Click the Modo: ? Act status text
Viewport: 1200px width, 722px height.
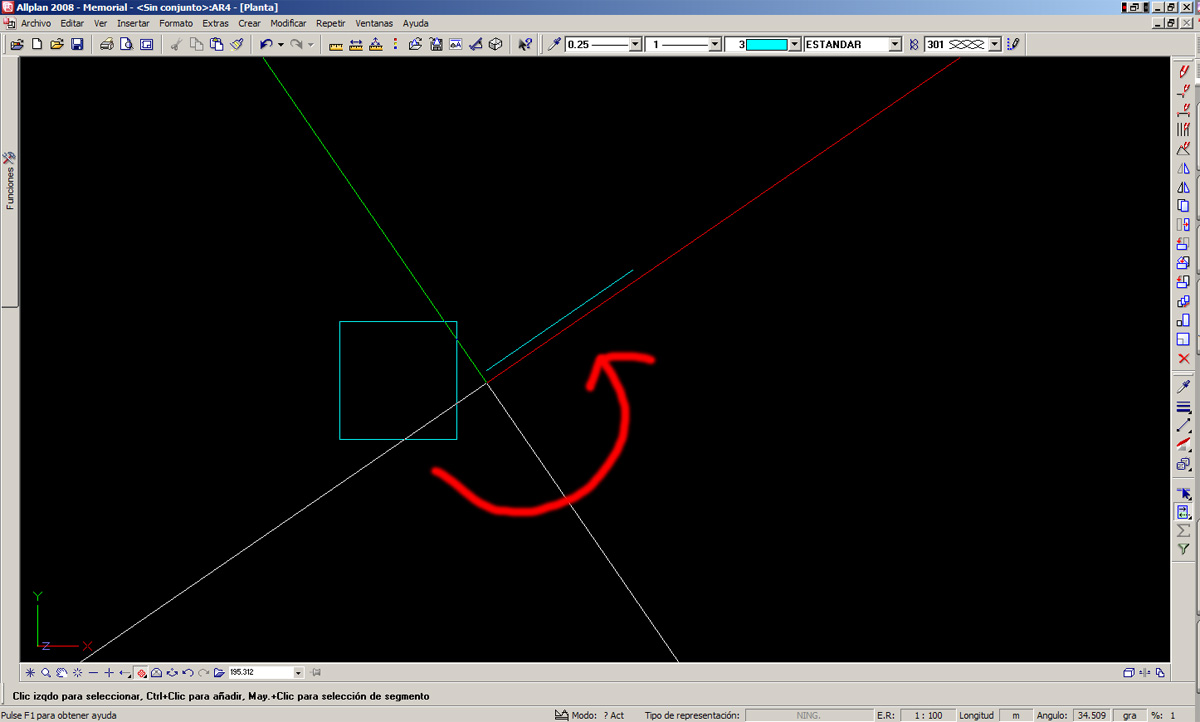(598, 715)
